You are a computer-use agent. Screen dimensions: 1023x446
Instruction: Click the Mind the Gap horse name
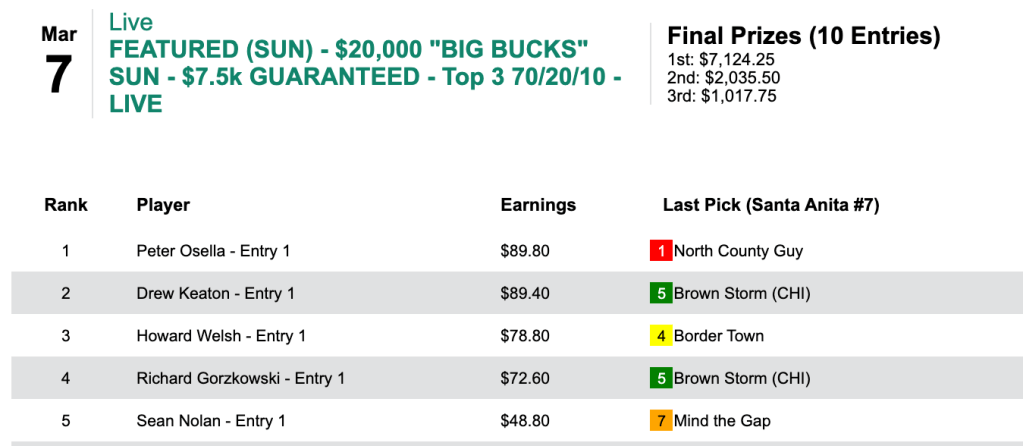(x=722, y=421)
